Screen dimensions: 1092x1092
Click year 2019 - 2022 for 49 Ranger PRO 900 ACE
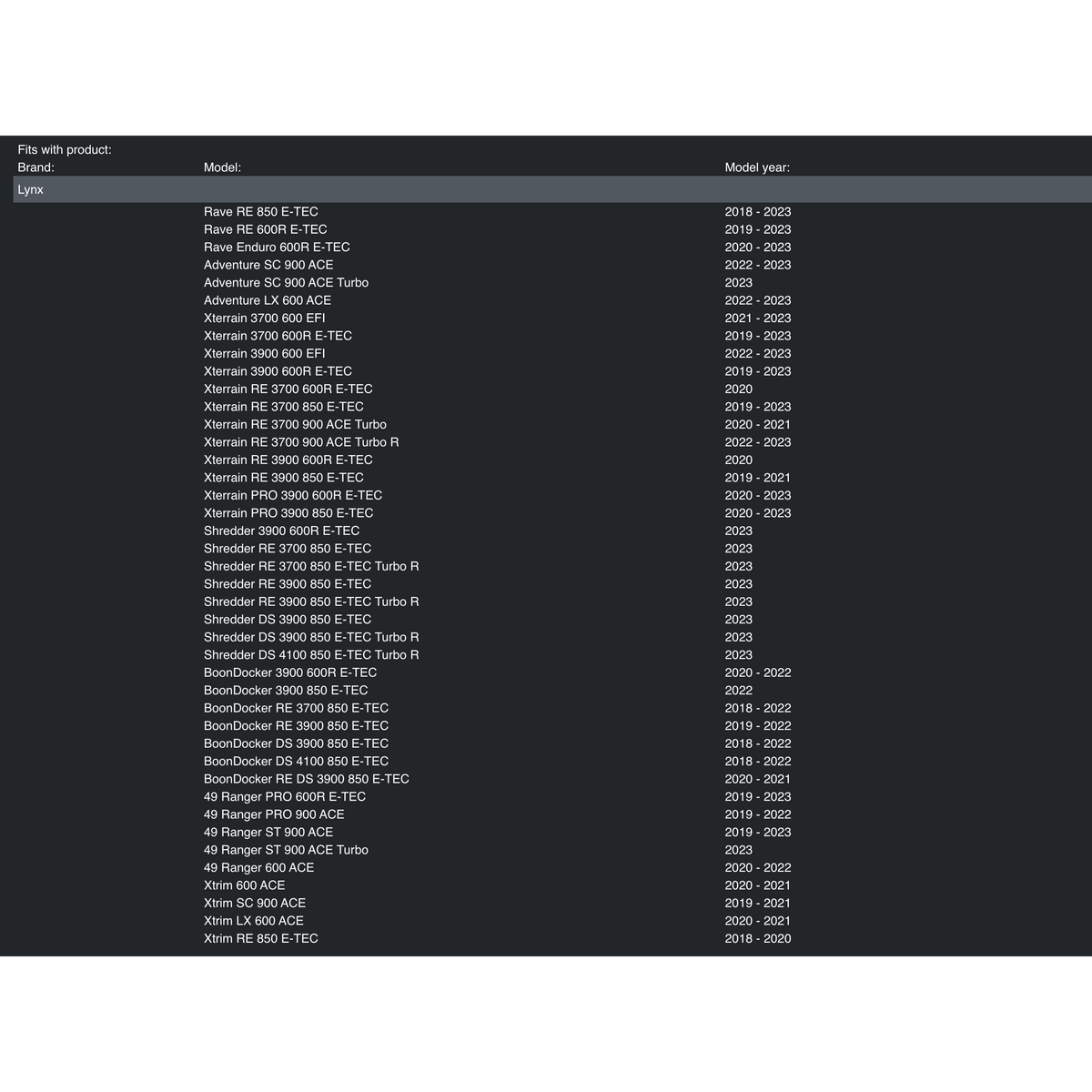(x=758, y=814)
